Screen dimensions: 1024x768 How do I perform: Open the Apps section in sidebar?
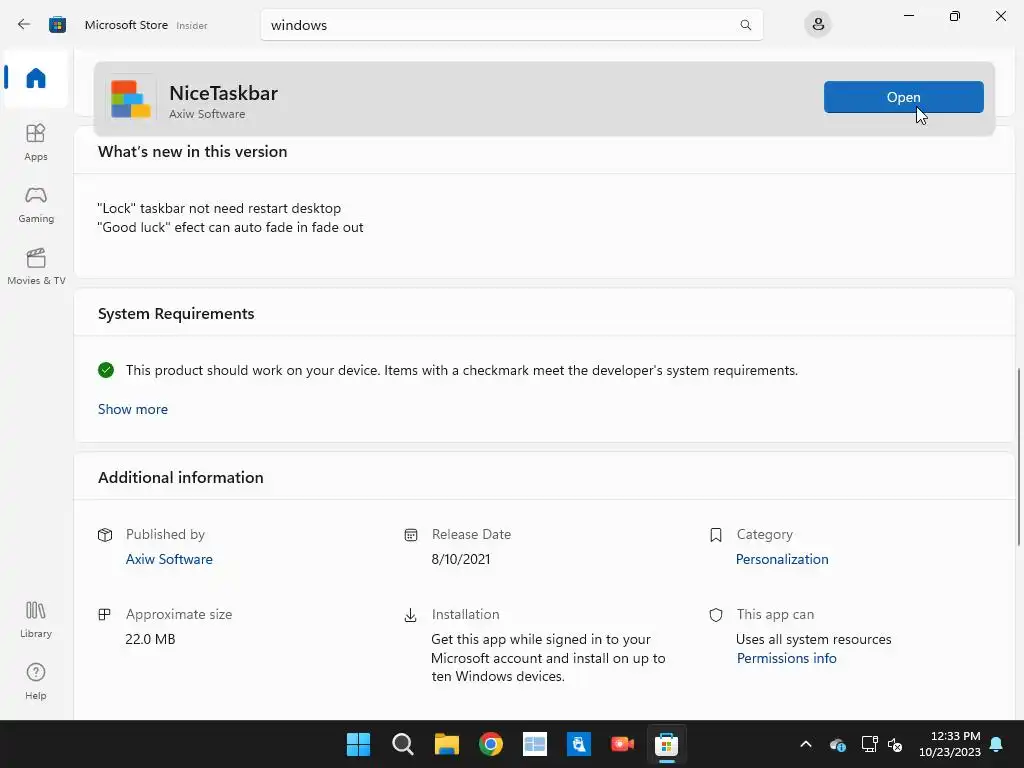pos(36,142)
